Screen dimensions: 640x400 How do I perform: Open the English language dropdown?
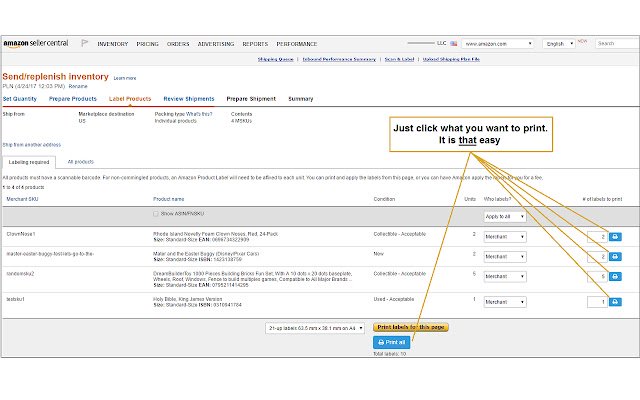(559, 44)
